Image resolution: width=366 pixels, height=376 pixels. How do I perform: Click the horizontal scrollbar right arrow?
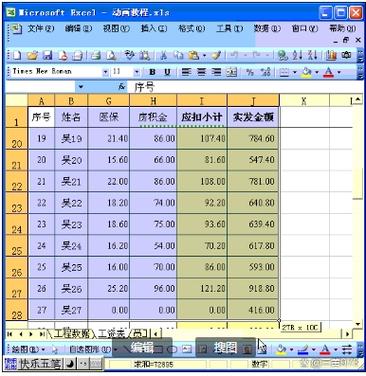[347, 334]
